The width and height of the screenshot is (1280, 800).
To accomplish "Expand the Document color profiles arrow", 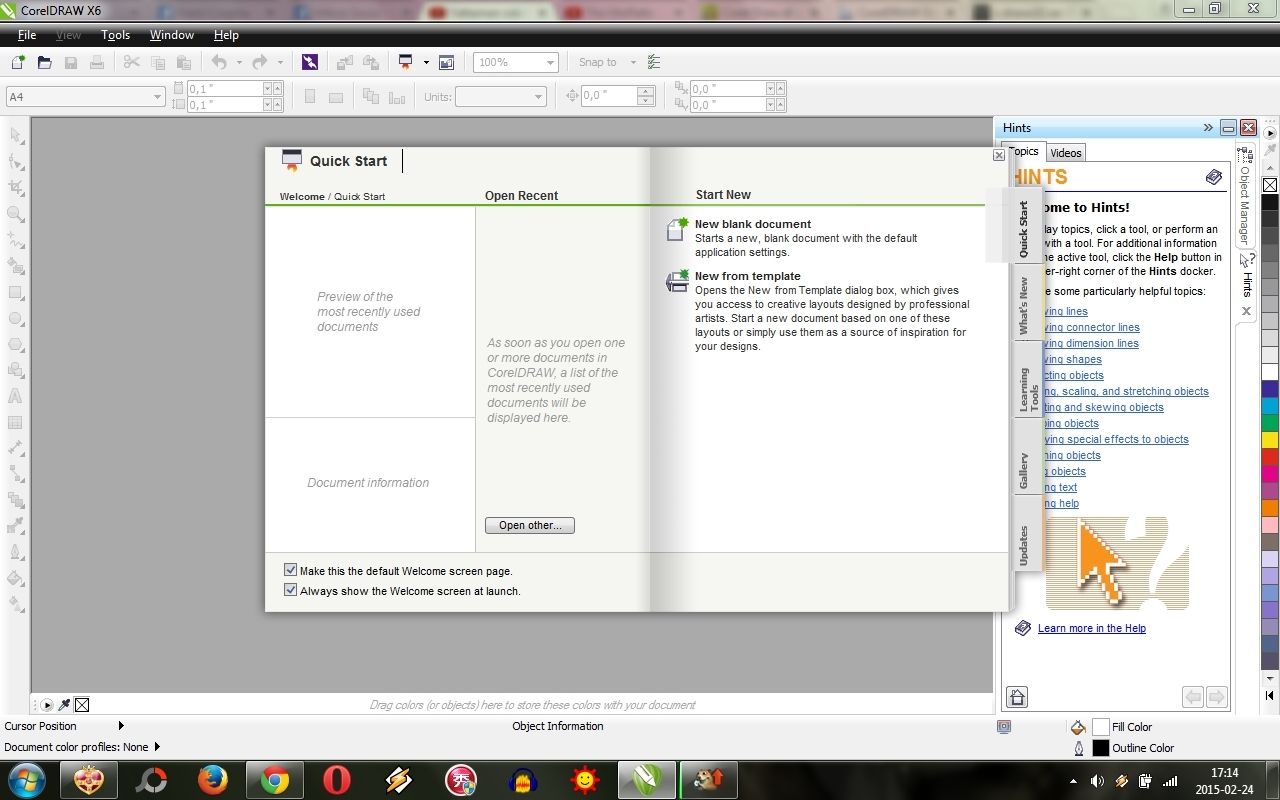I will (x=157, y=747).
